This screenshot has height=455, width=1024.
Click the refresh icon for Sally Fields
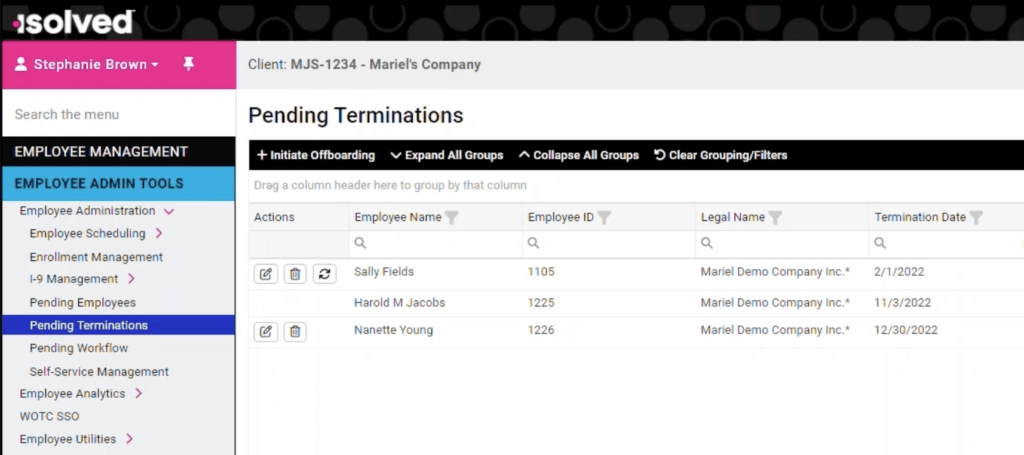pos(325,274)
